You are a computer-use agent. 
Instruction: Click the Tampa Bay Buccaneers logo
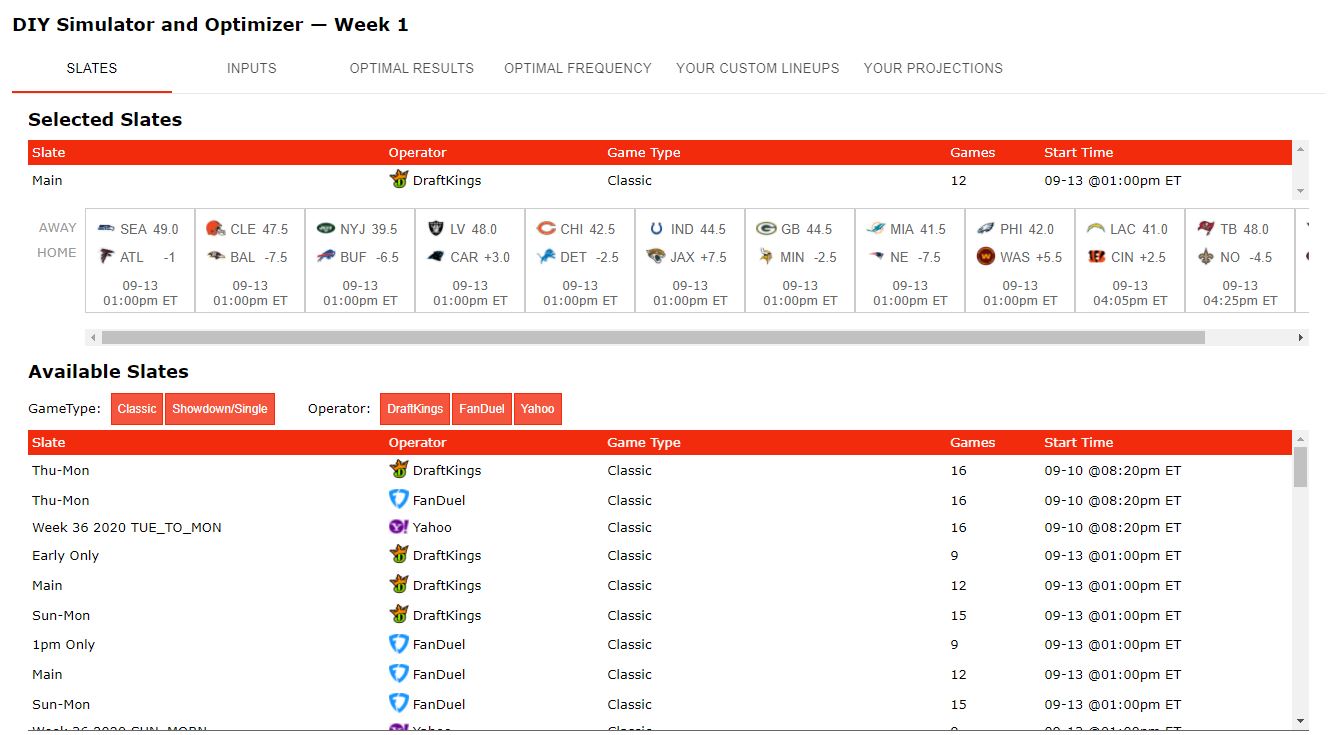pos(1206,229)
